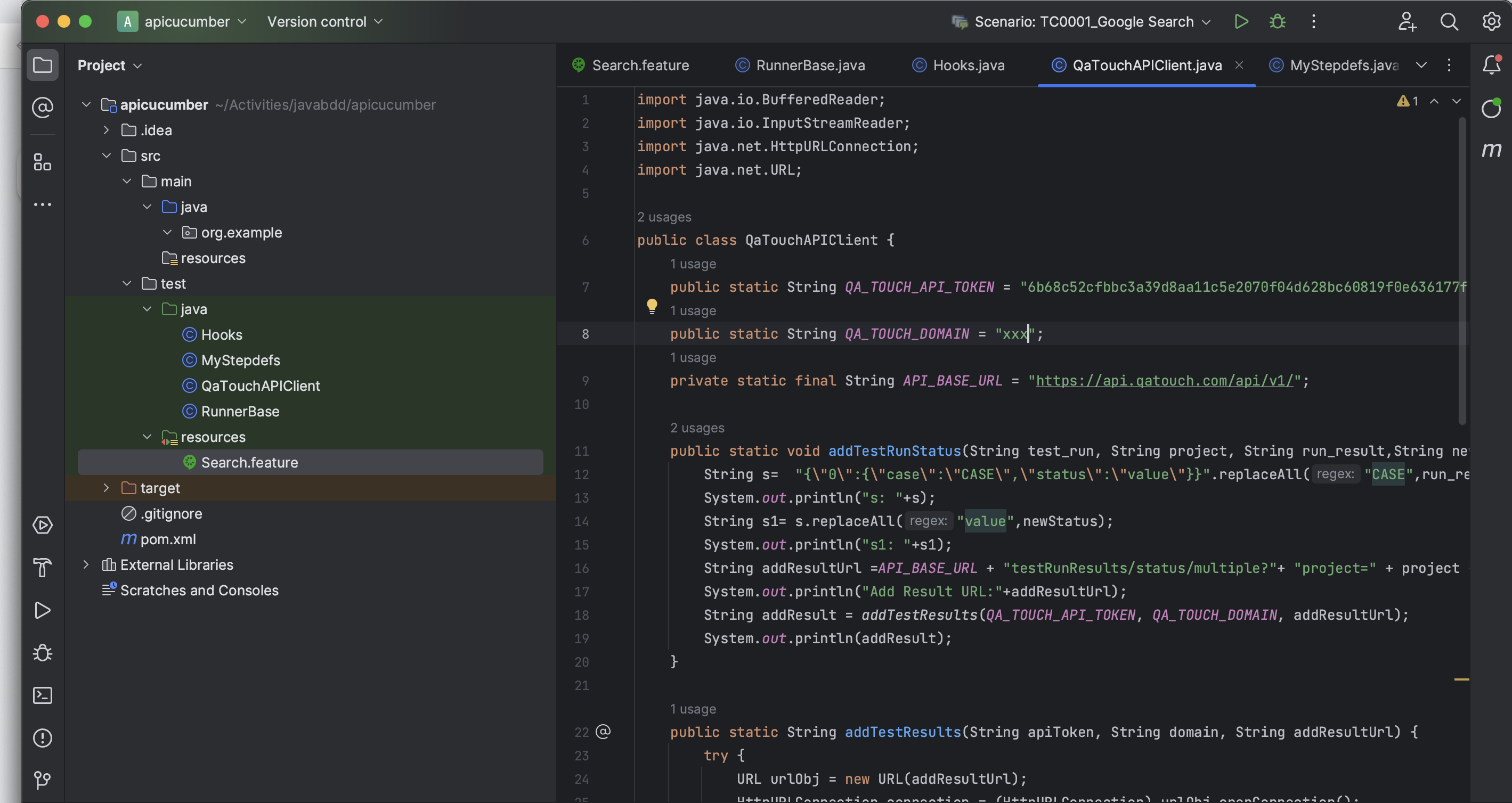This screenshot has height=803, width=1512.
Task: Open the apicucumber project dropdown
Action: (x=182, y=22)
